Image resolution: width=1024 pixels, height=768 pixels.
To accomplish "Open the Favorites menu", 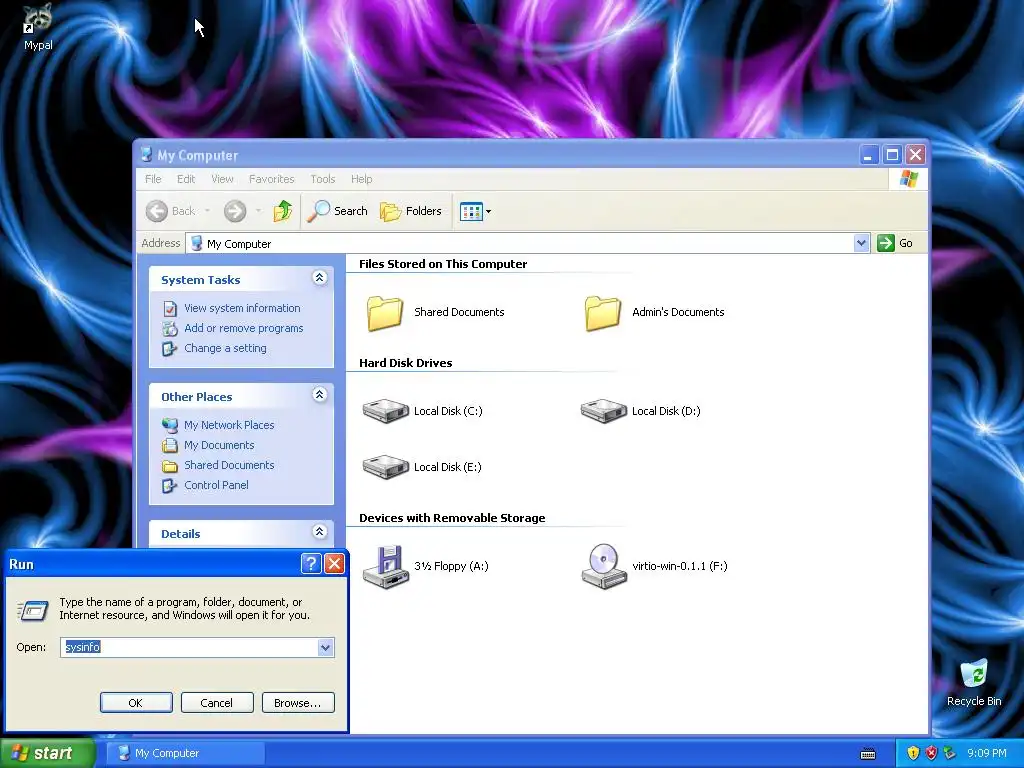I will point(272,179).
